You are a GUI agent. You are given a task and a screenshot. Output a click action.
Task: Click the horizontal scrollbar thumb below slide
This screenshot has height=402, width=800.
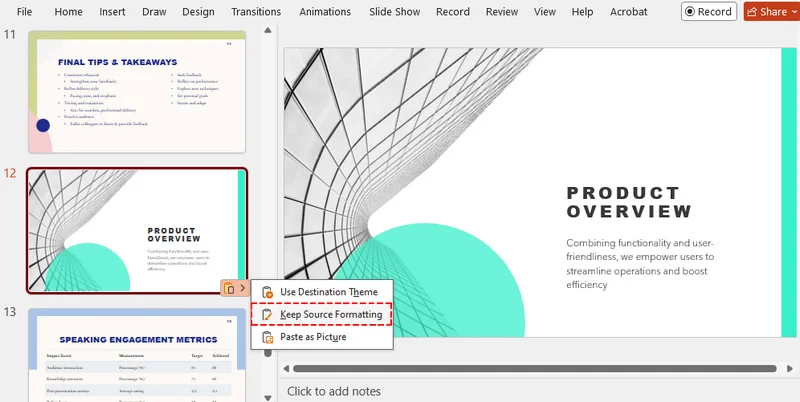[x=535, y=368]
